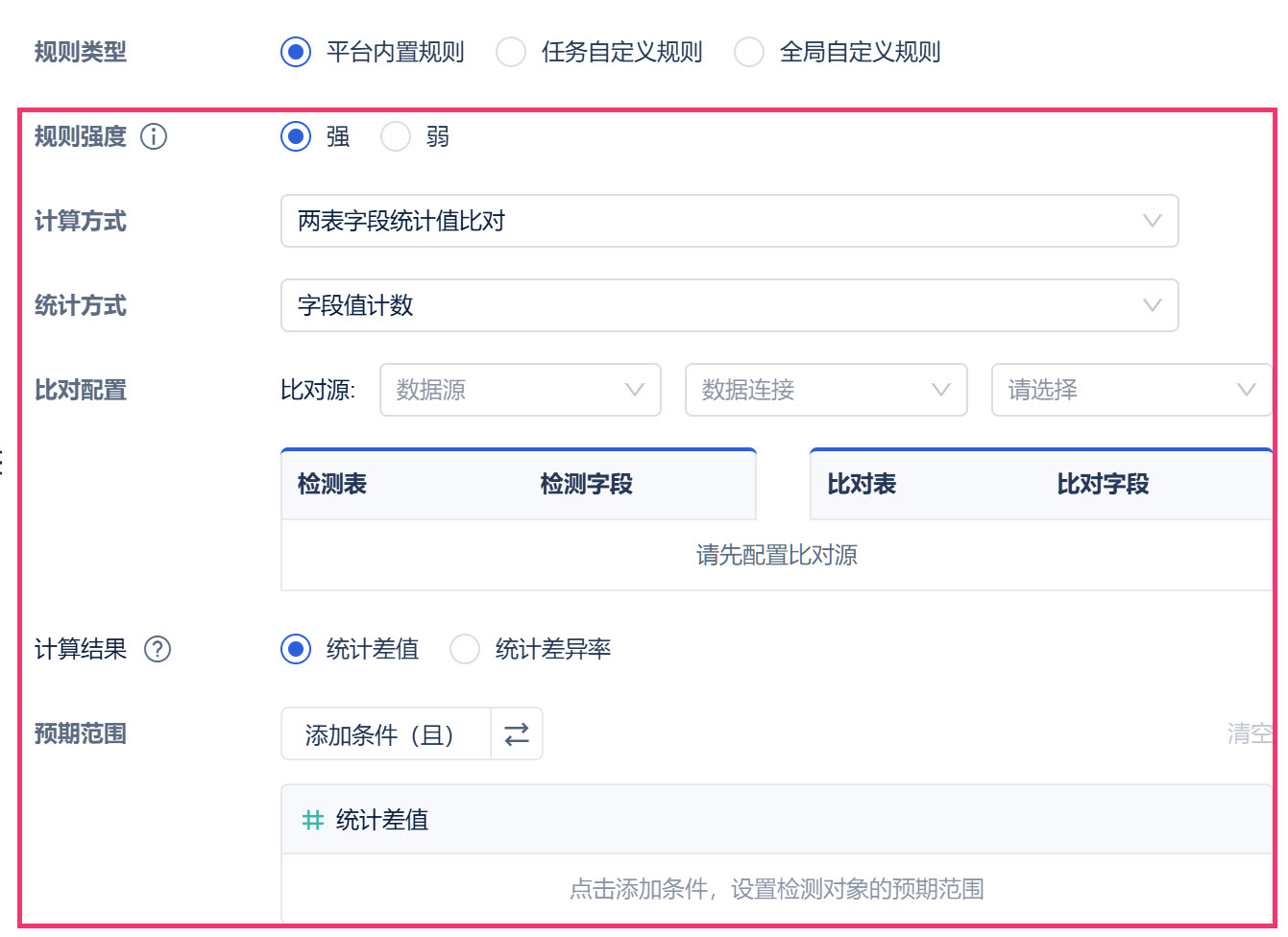Select the 任务自定义规则 radio option
The image size is (1288, 937).
(511, 52)
